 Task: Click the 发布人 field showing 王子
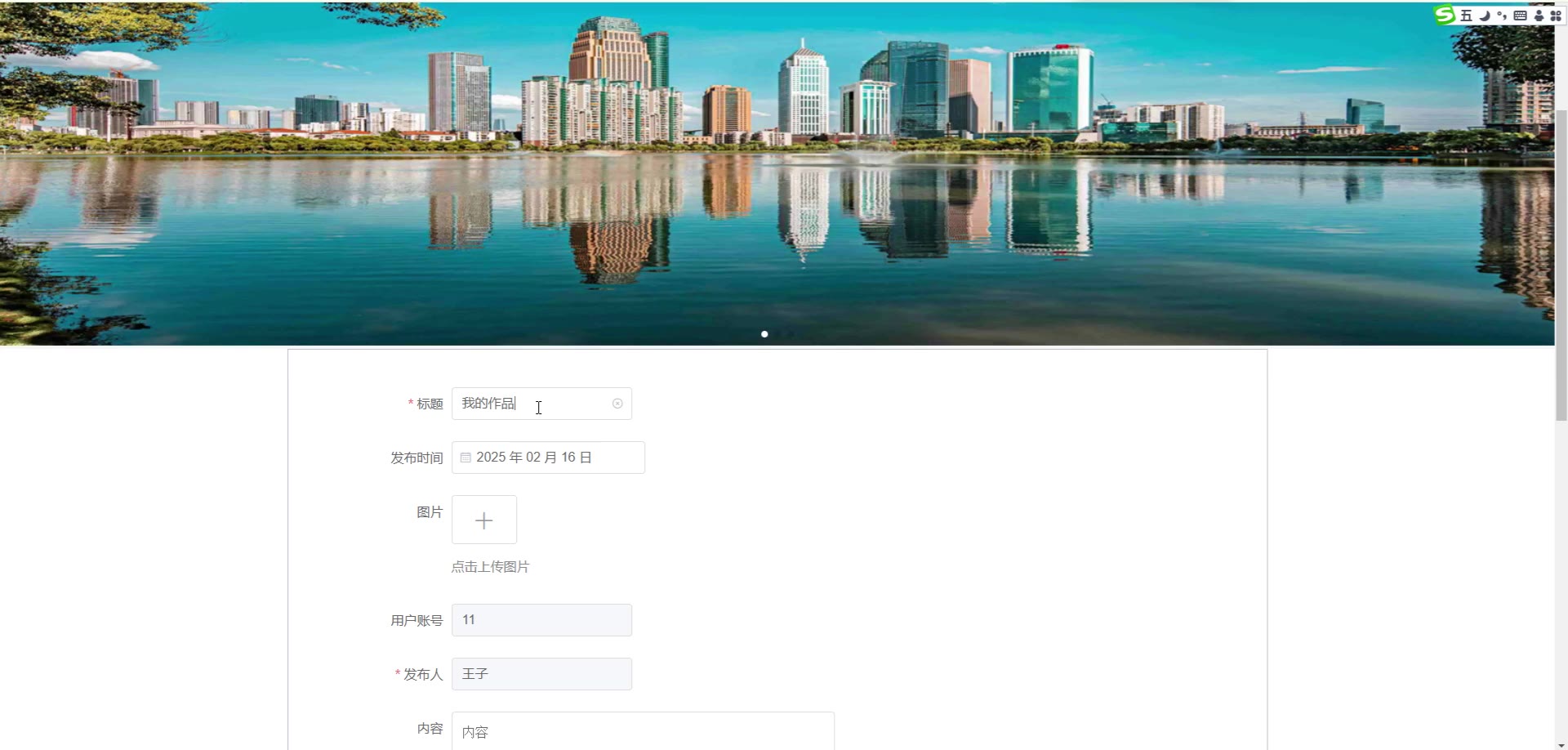[541, 674]
